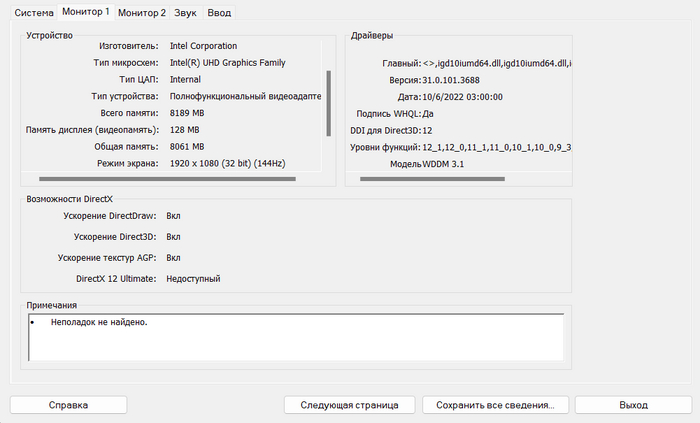The height and width of the screenshot is (423, 700).
Task: Click the igd10iumd64.dll main driver text
Action: point(497,63)
